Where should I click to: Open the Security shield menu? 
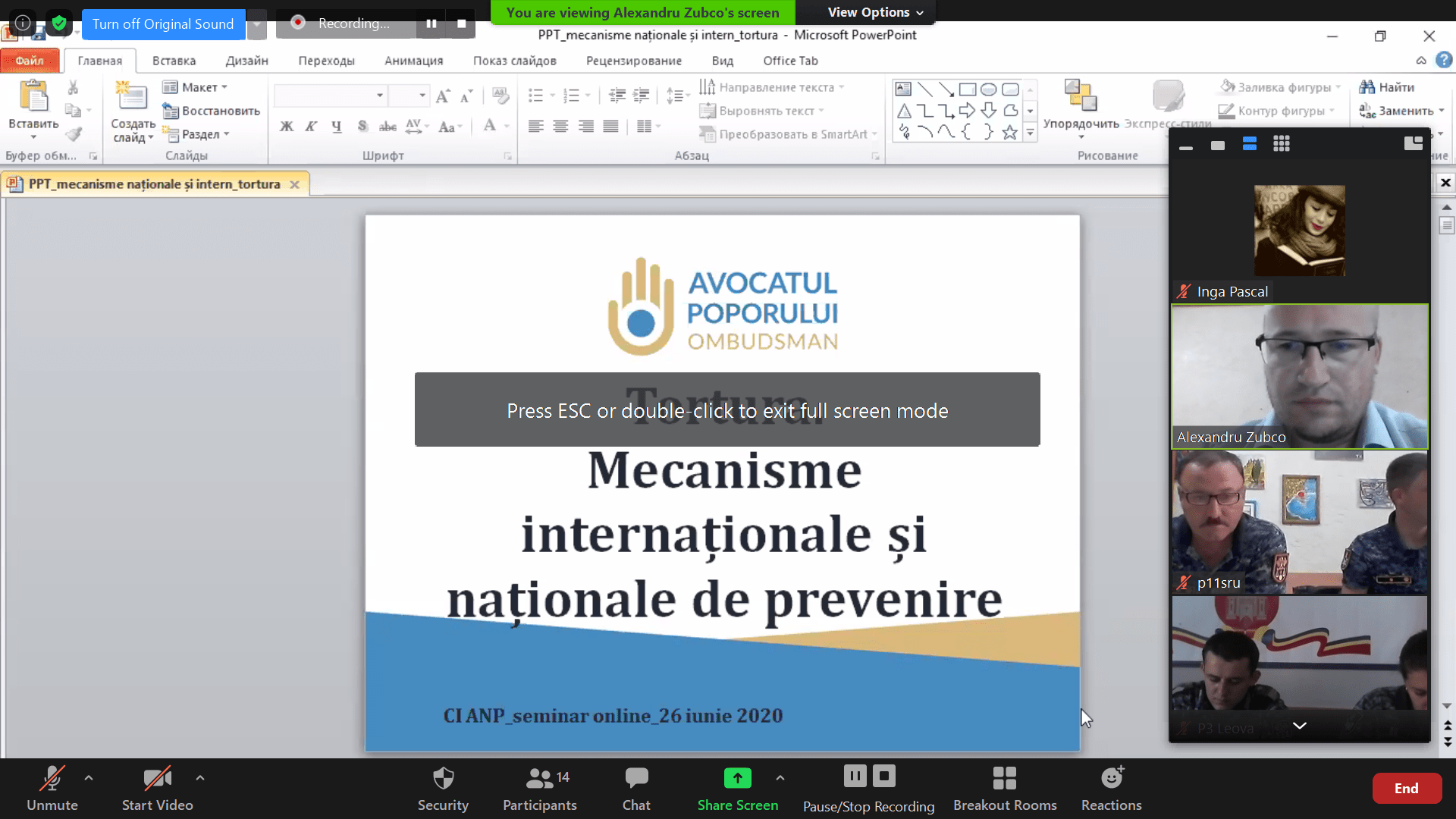click(x=443, y=789)
